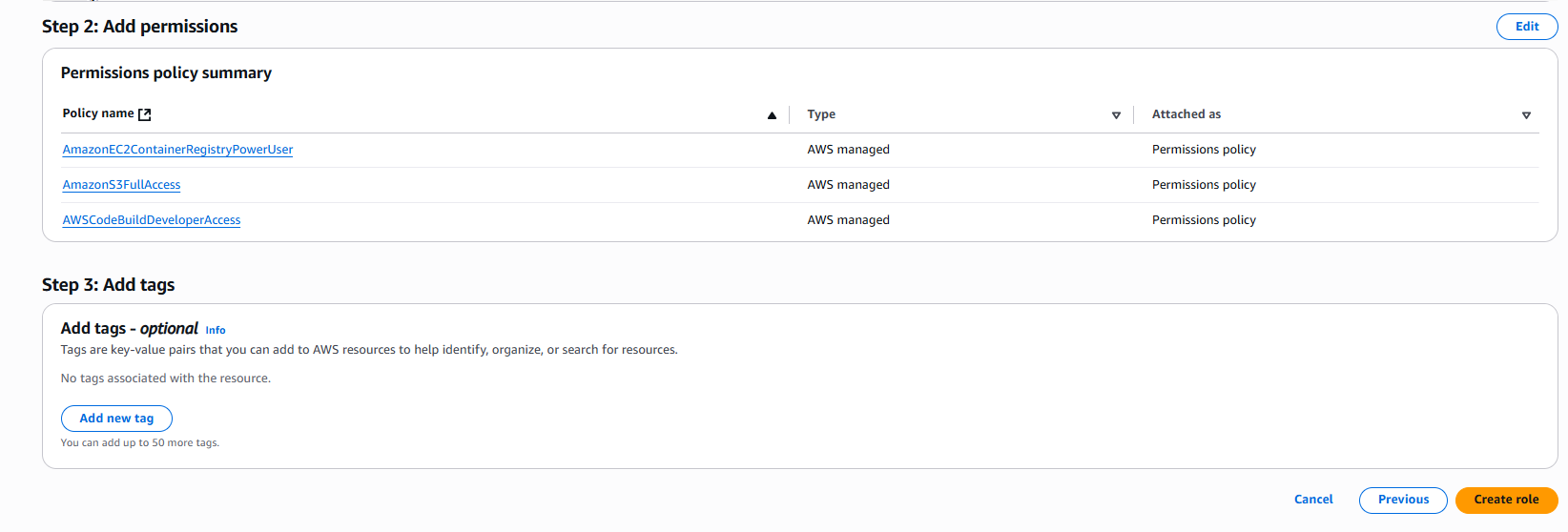This screenshot has width=1568, height=532.
Task: Click the divider between Policy name and Type columns
Action: (x=790, y=114)
